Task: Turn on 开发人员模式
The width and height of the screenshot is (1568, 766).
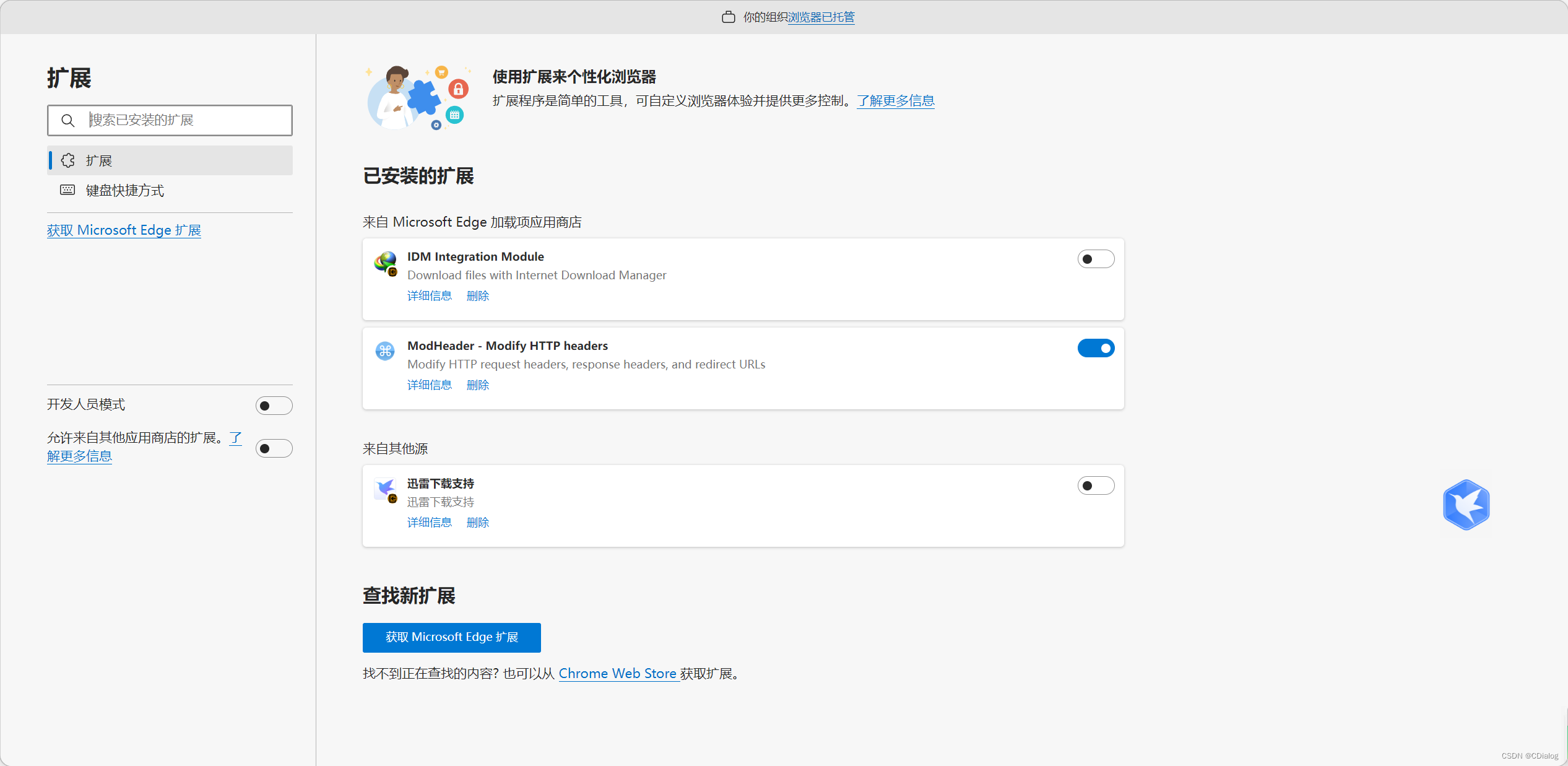Action: click(x=274, y=405)
